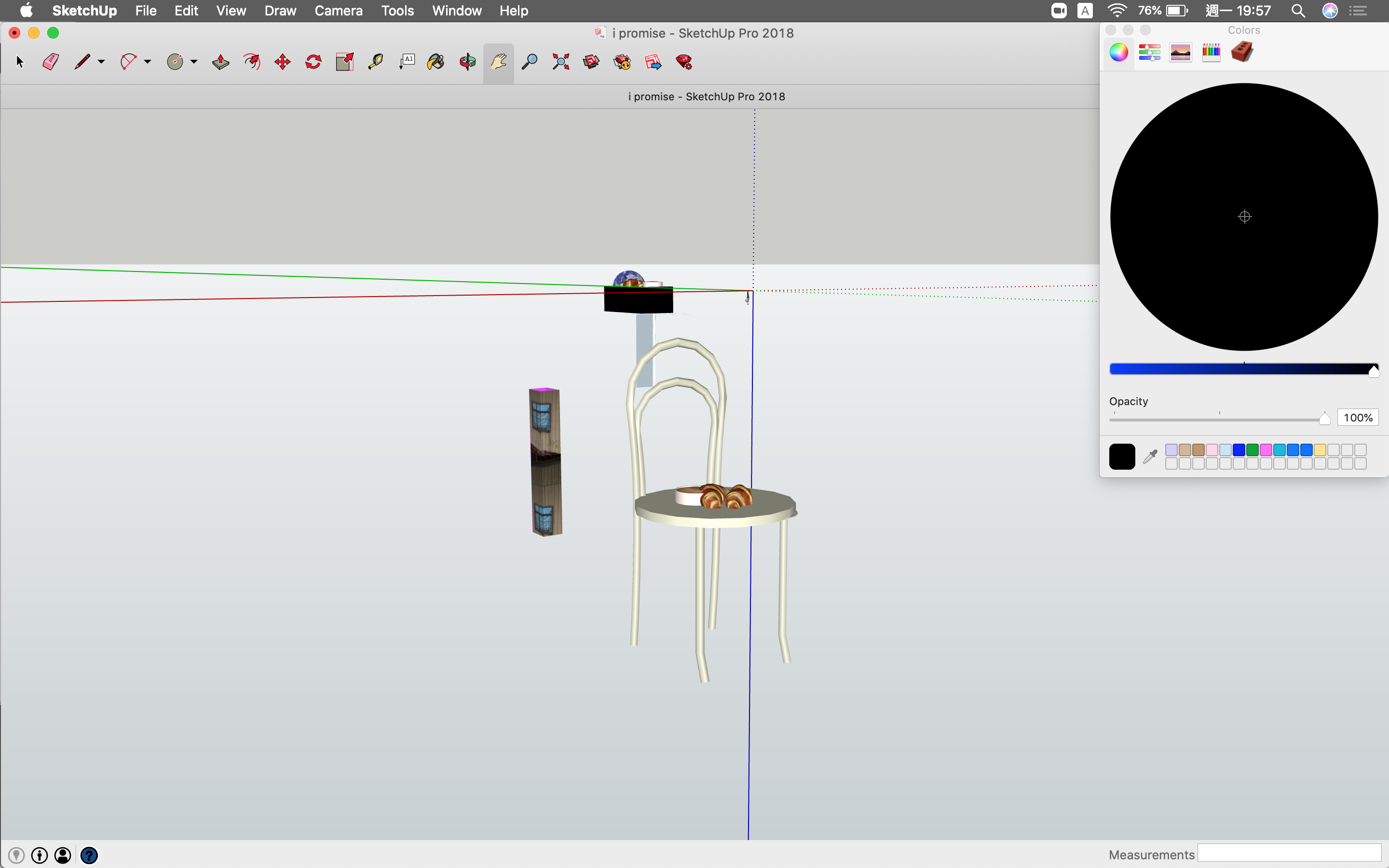Open the Camera menu
Image resolution: width=1389 pixels, height=868 pixels.
pyautogui.click(x=338, y=11)
